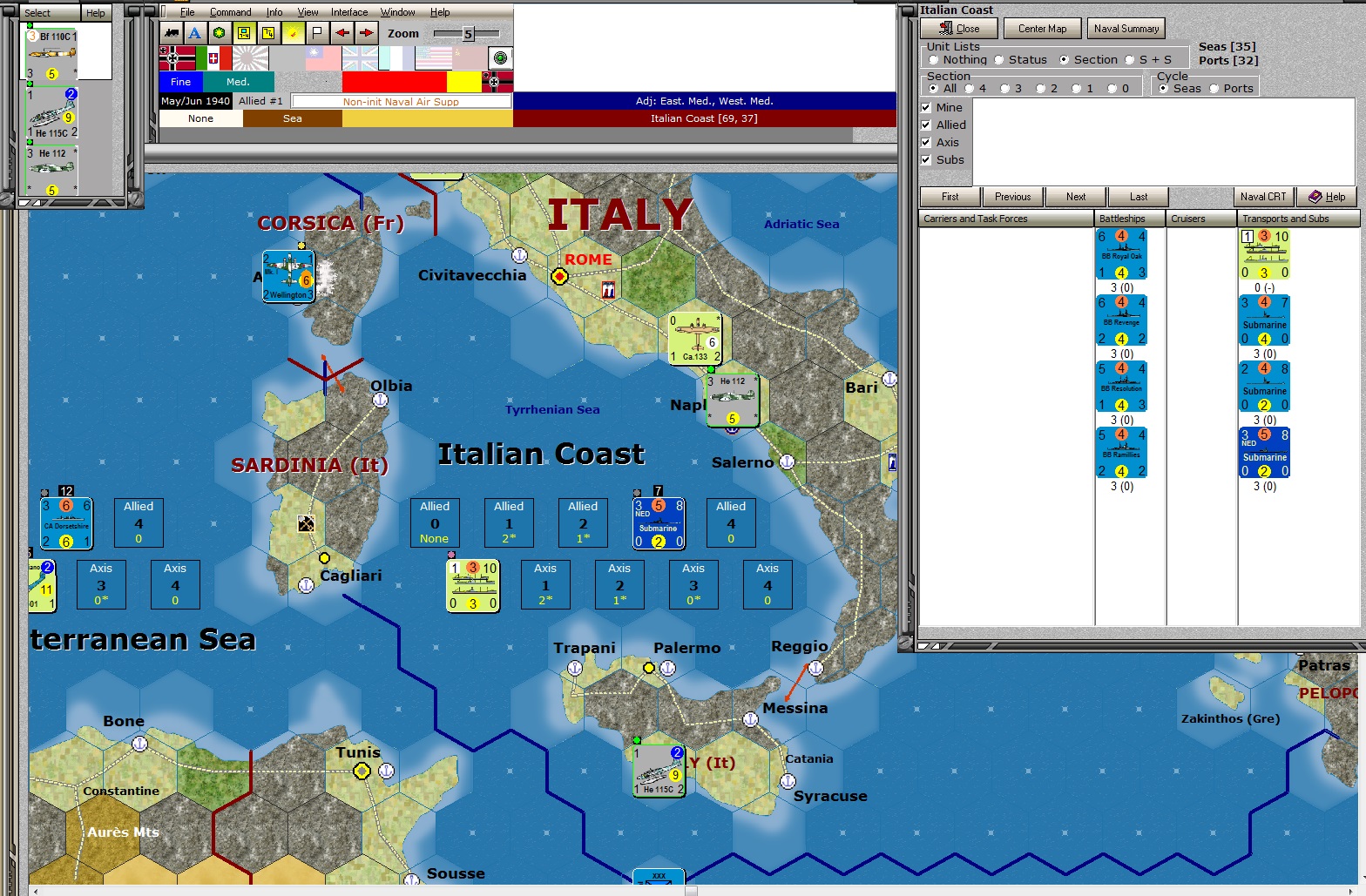Open the Interface menu
The image size is (1366, 896).
click(x=349, y=12)
